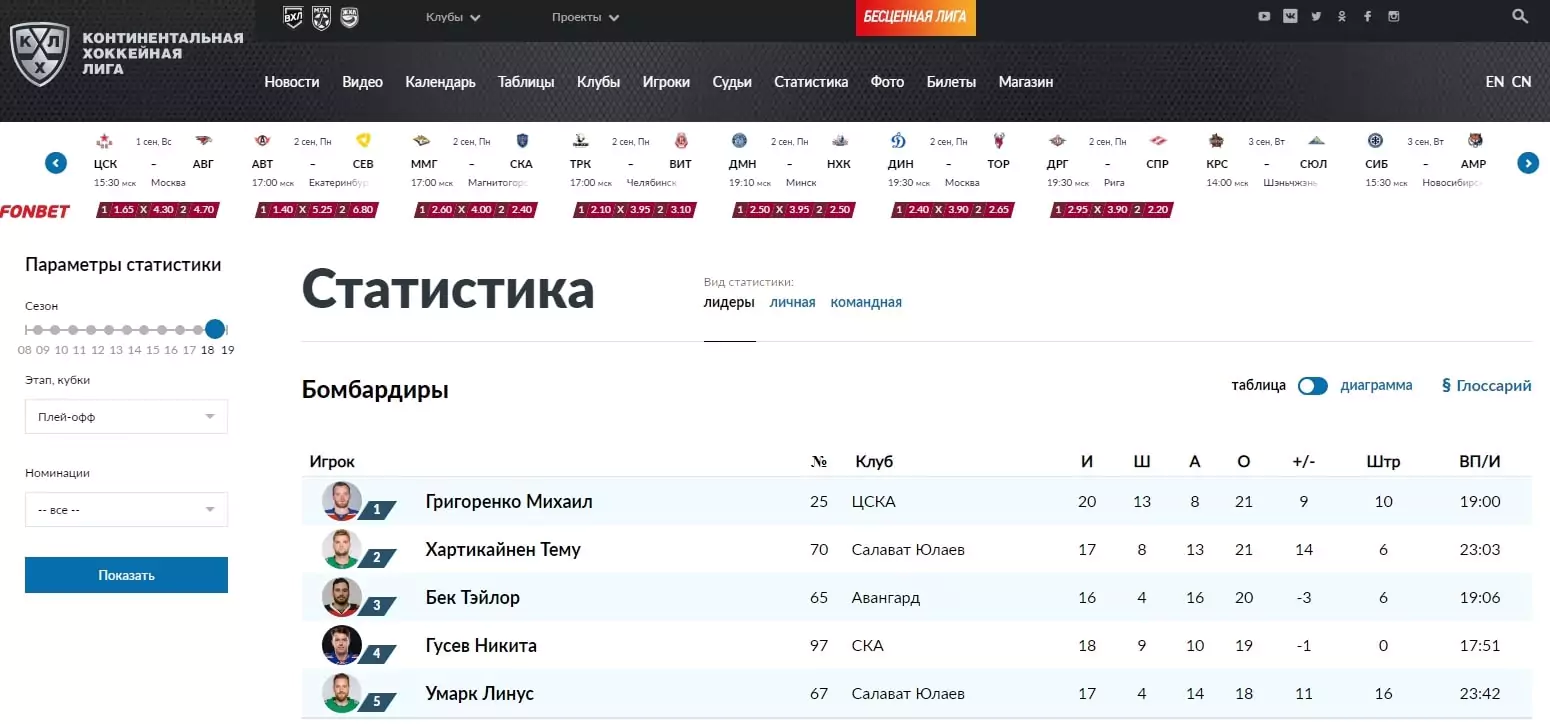Viewport: 1550px width, 724px height.
Task: Open the VHL league icon
Action: pyautogui.click(x=293, y=17)
